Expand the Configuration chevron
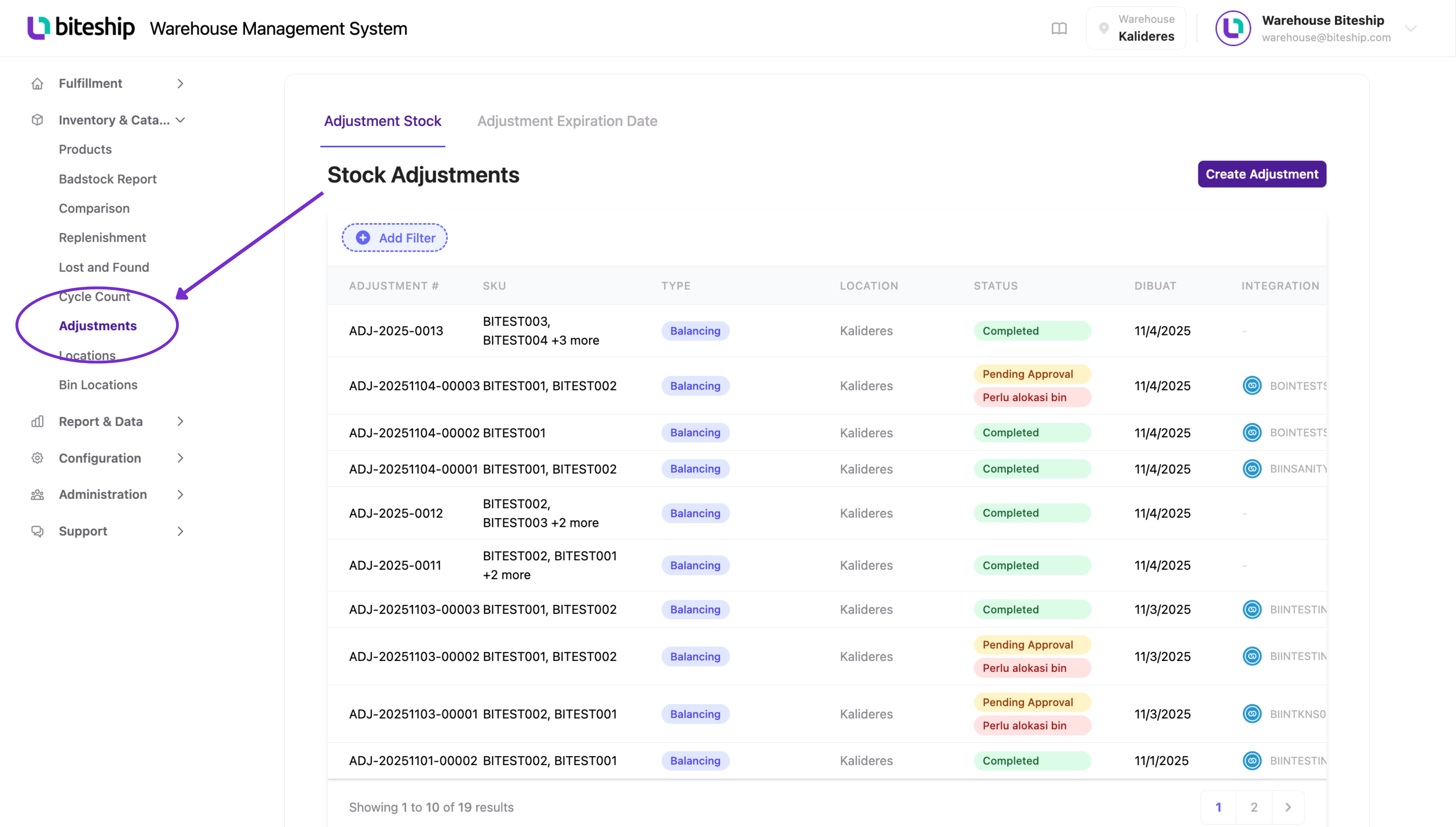This screenshot has width=1456, height=827. tap(180, 458)
